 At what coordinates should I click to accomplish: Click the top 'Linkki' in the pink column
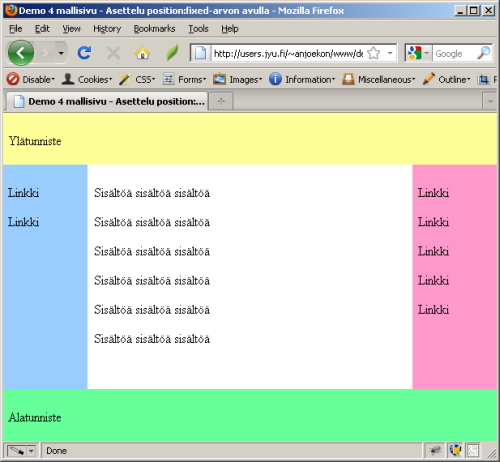433,193
